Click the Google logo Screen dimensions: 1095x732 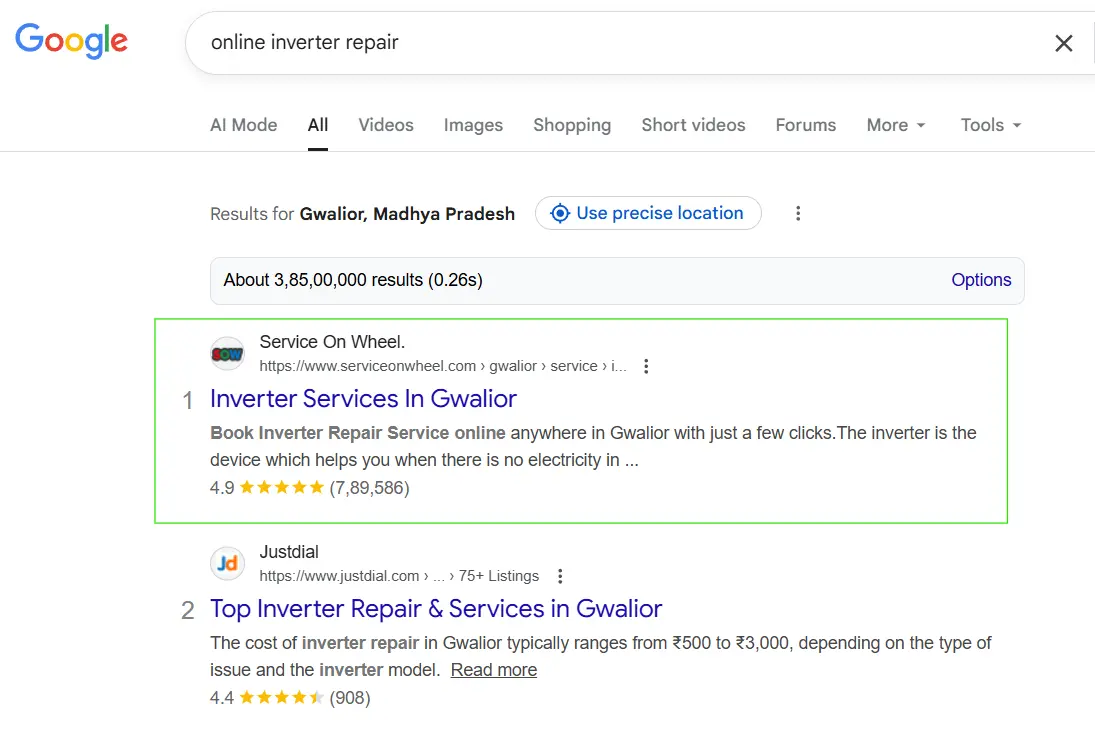point(71,40)
